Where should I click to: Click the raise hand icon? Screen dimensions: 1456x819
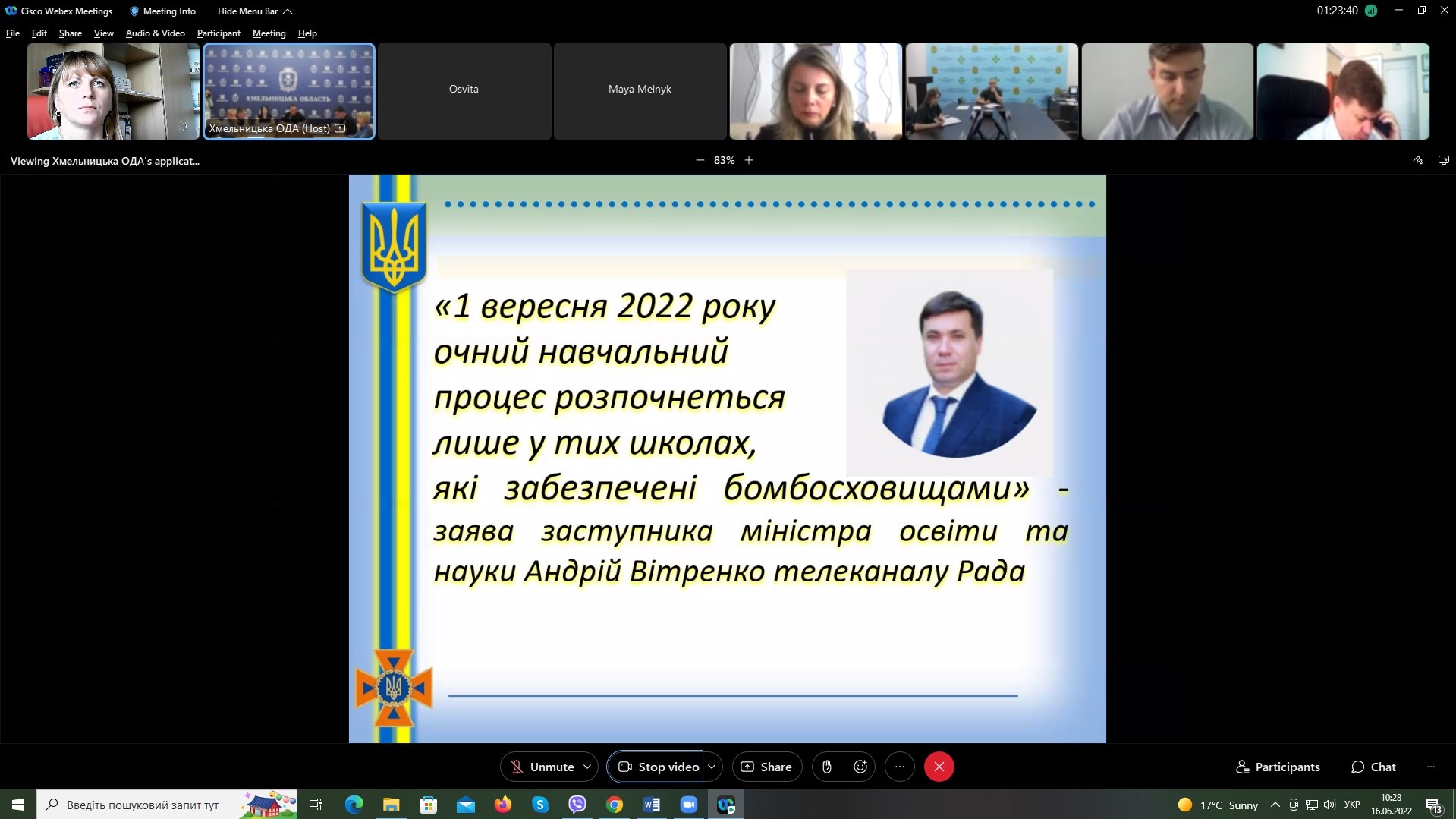pyautogui.click(x=827, y=767)
